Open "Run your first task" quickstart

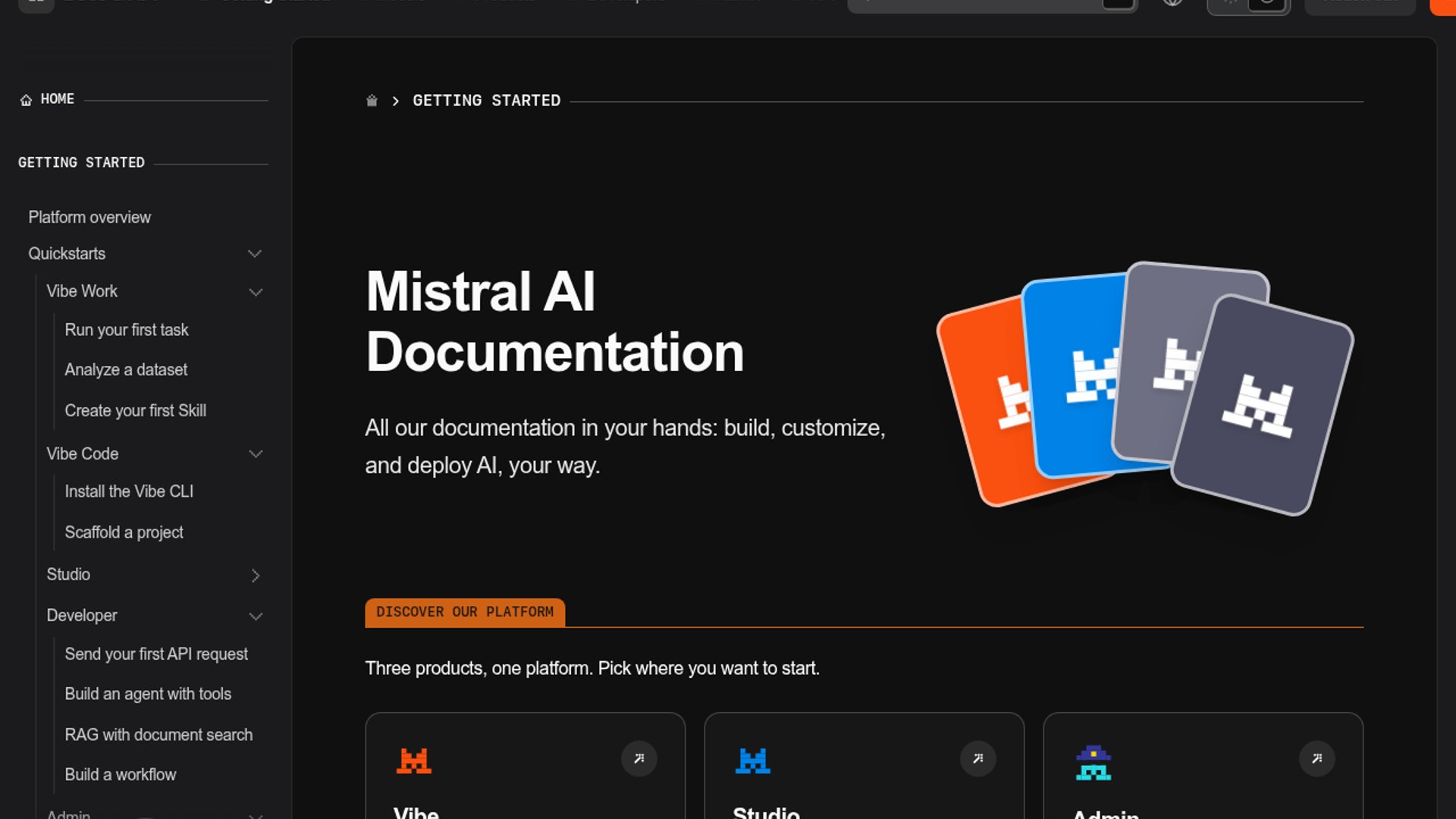coord(127,331)
